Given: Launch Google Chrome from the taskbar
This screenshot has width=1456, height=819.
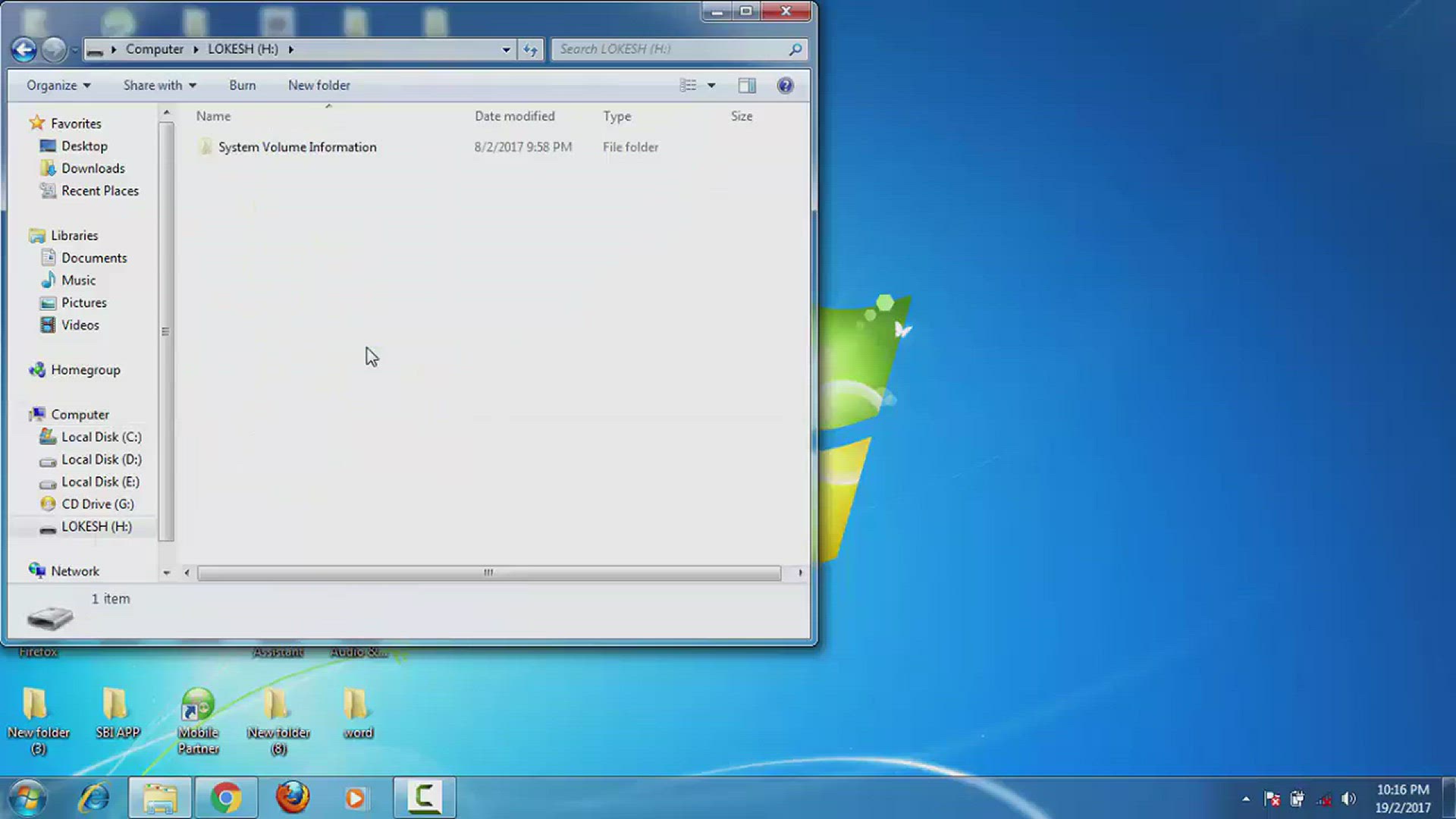Looking at the screenshot, I should 226,797.
